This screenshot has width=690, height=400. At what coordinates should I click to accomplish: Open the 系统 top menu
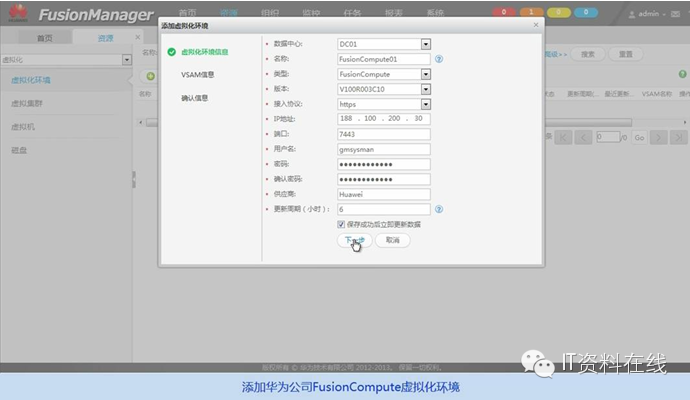tap(435, 13)
